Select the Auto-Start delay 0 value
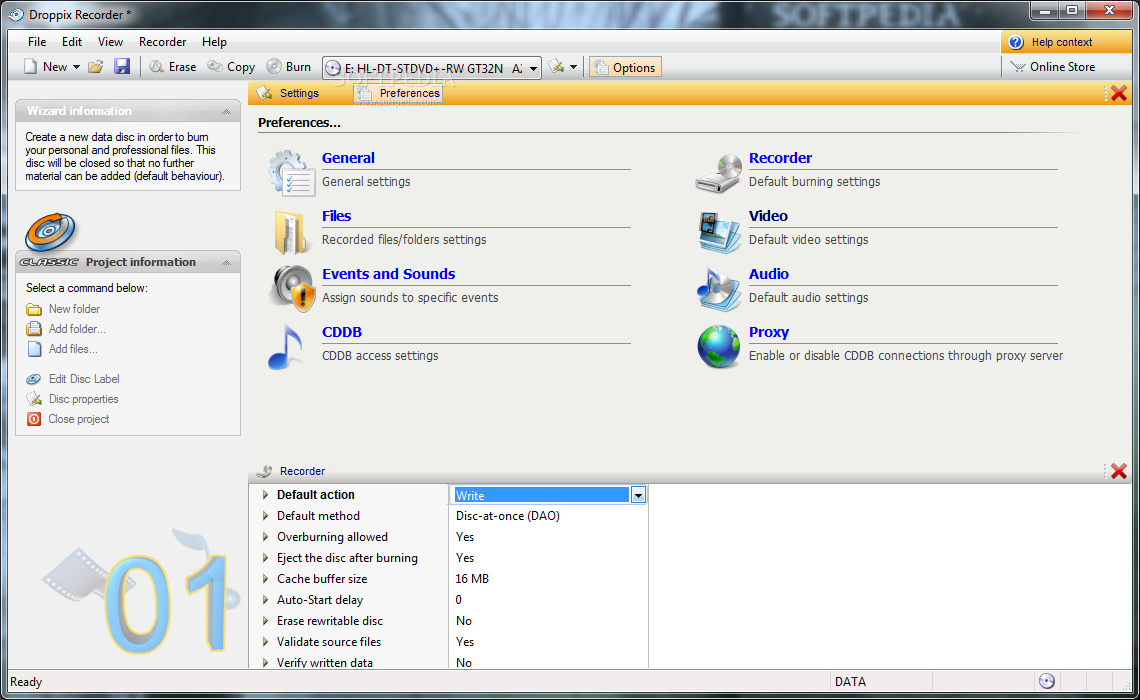The height and width of the screenshot is (700, 1140). click(x=458, y=600)
